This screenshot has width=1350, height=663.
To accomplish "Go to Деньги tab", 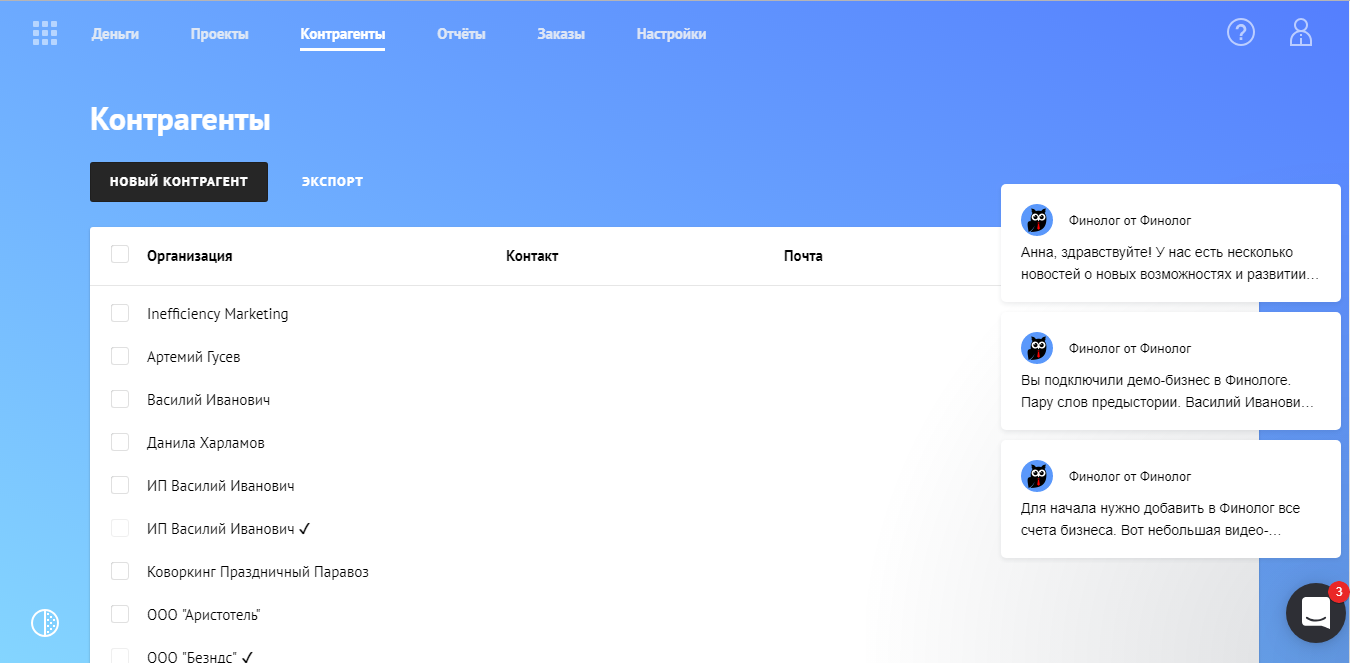I will click(115, 34).
